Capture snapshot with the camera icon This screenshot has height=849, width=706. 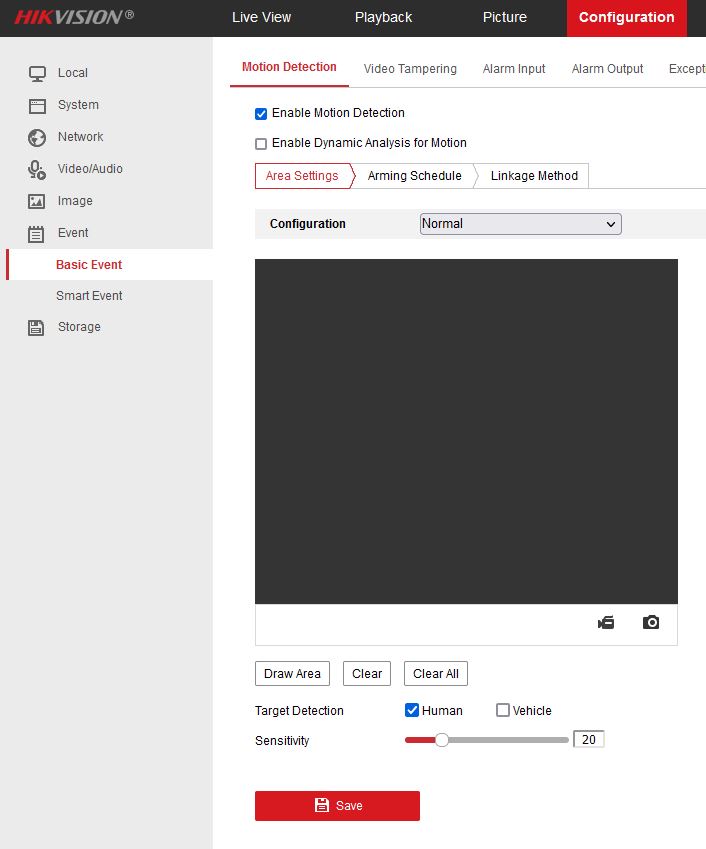click(651, 622)
